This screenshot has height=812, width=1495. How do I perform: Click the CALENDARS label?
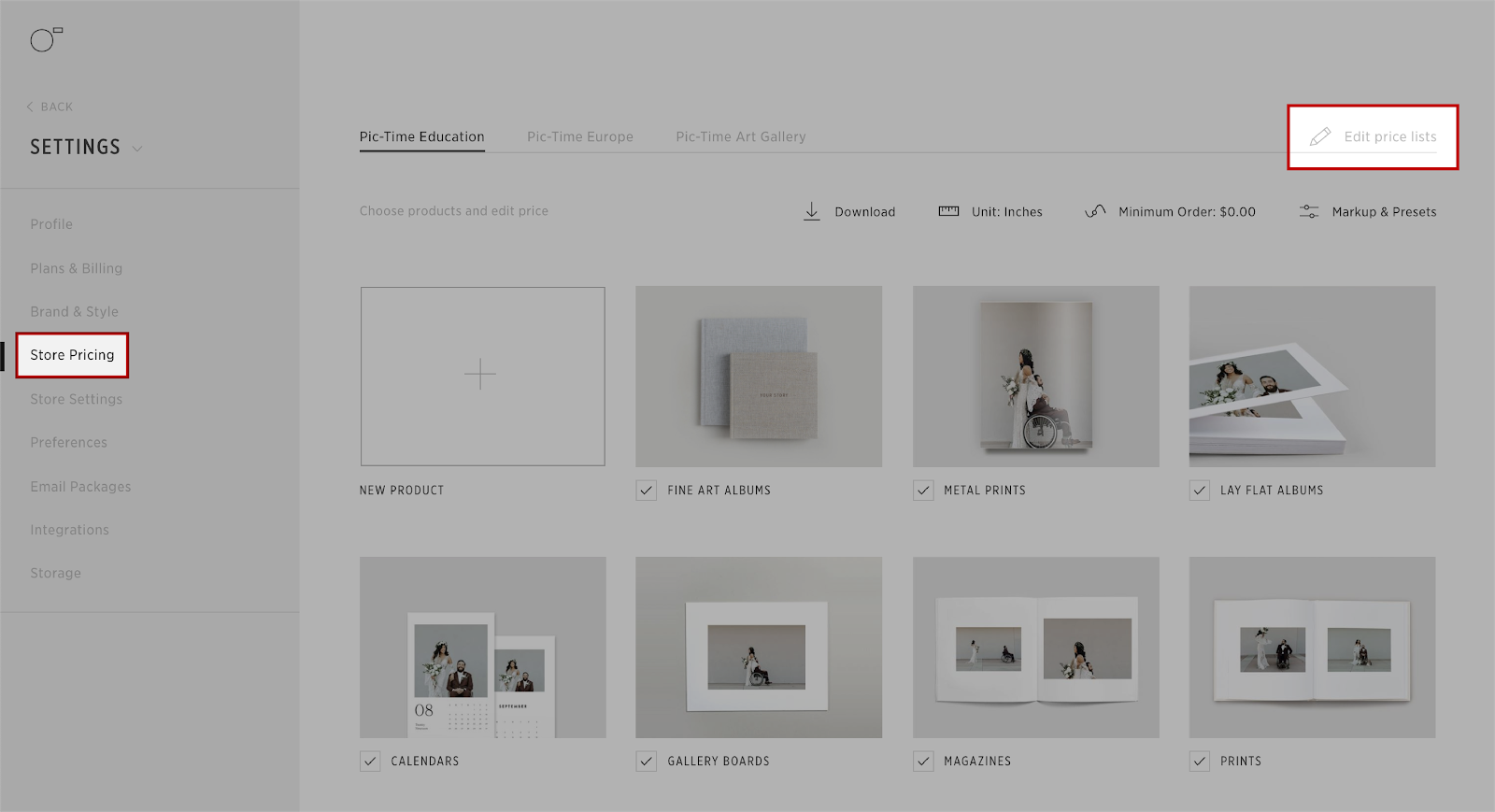click(x=425, y=762)
